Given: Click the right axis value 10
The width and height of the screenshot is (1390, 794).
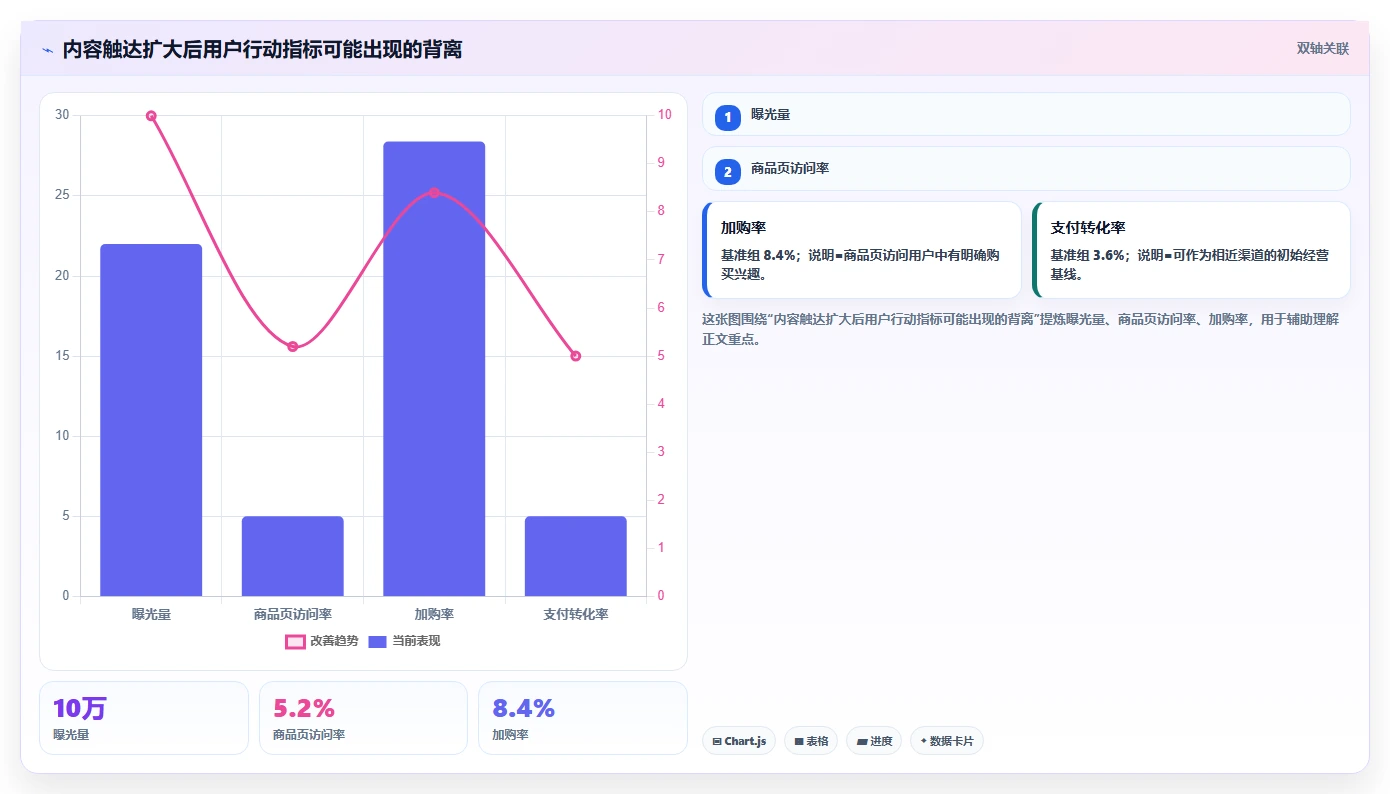Looking at the screenshot, I should tap(665, 115).
